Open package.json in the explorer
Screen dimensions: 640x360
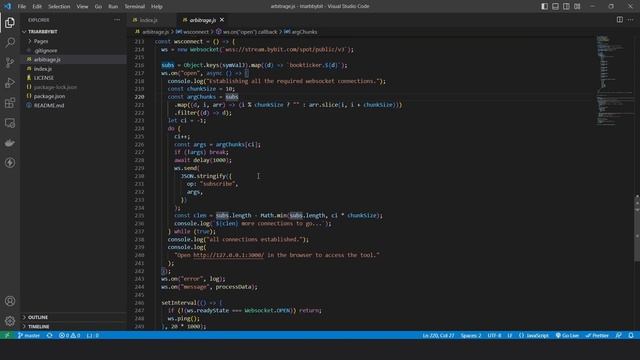[x=49, y=96]
